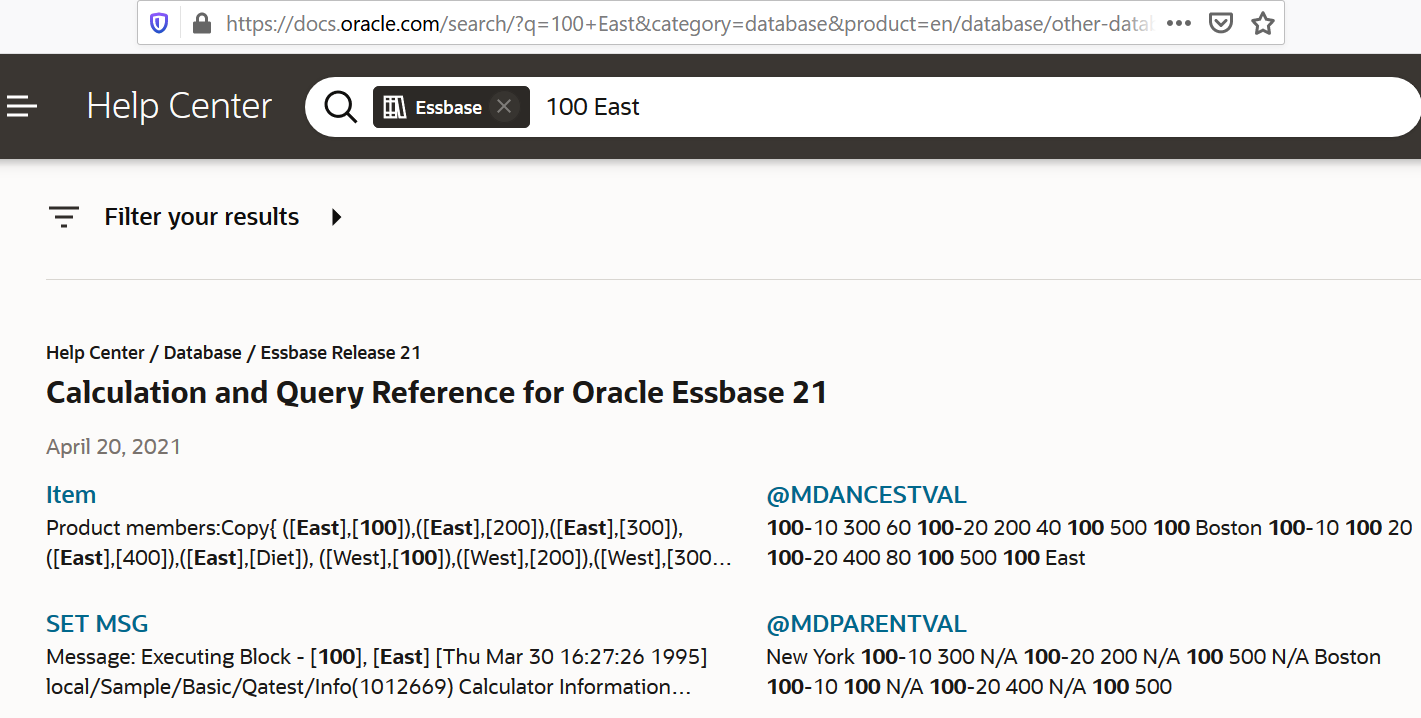Viewport: 1421px width, 718px height.
Task: Click the search magnifier icon
Action: tap(340, 106)
